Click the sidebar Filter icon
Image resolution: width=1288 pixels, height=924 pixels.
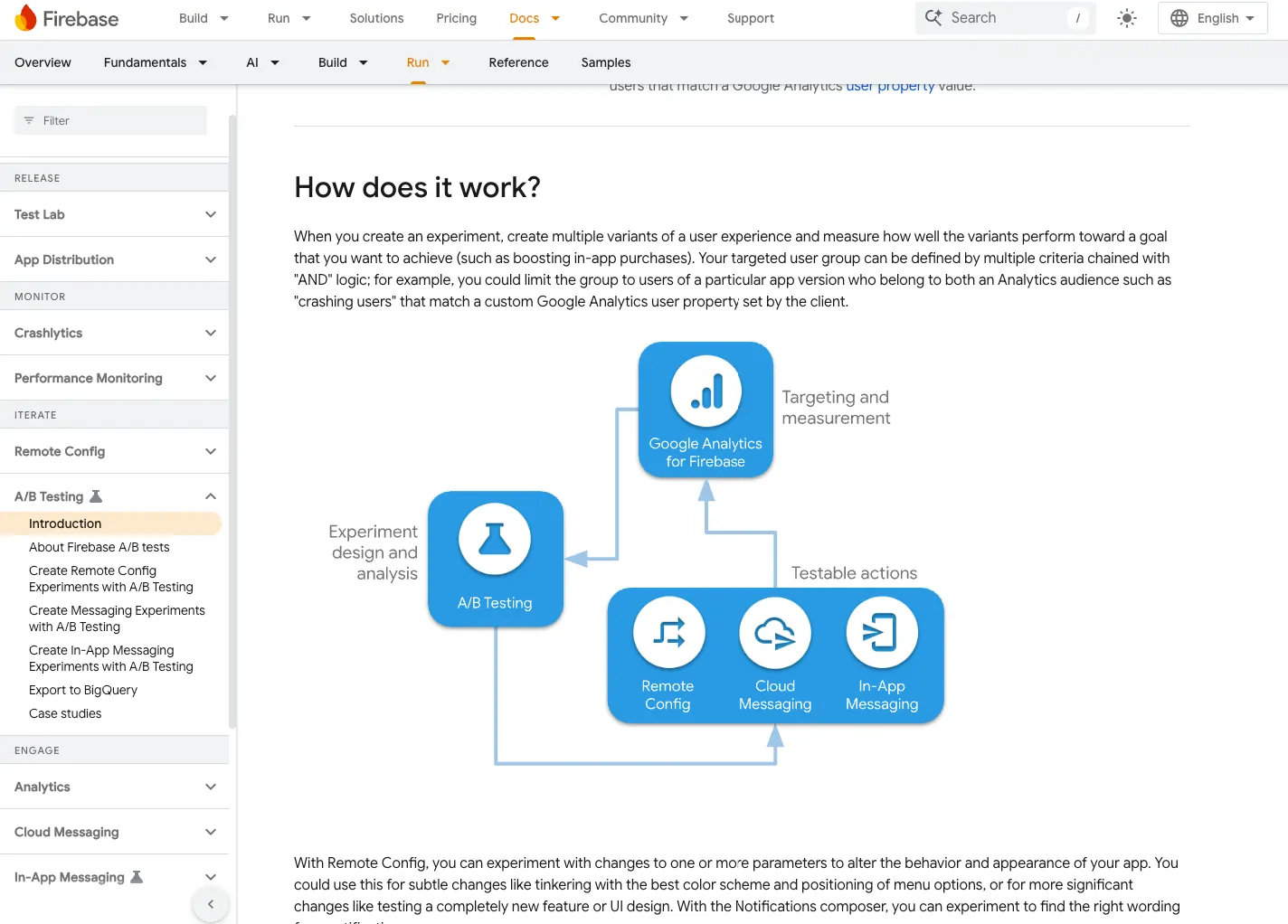(29, 120)
